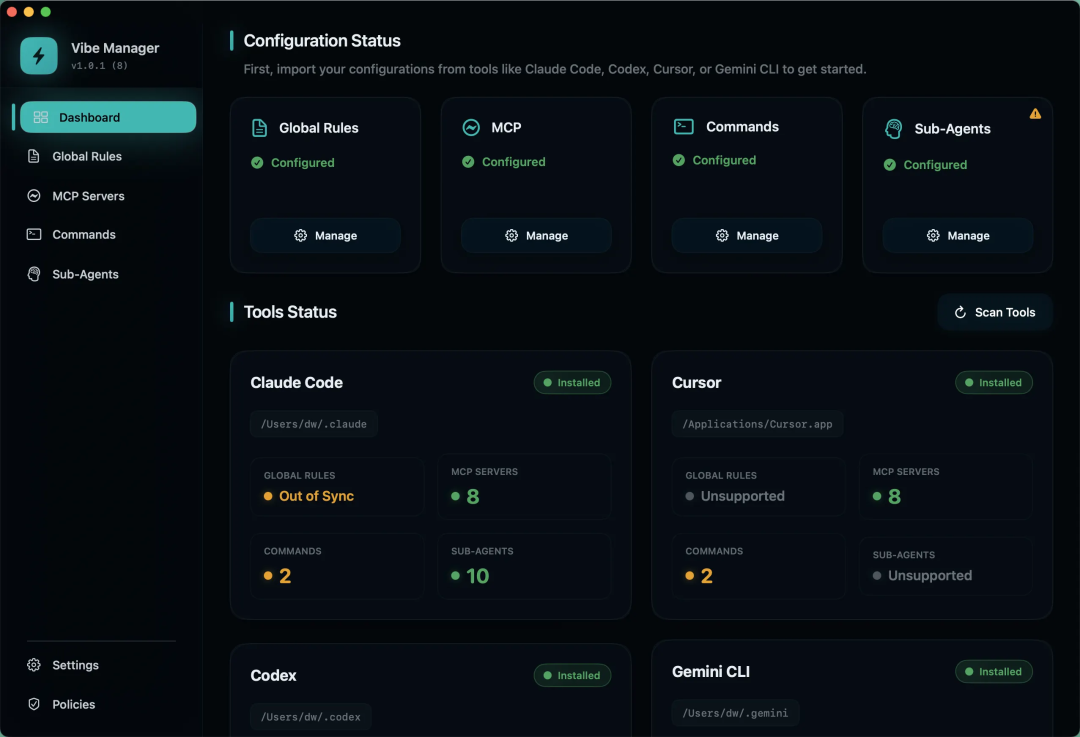This screenshot has width=1080, height=737.
Task: Click the Policies shield icon in sidebar
Action: (34, 704)
